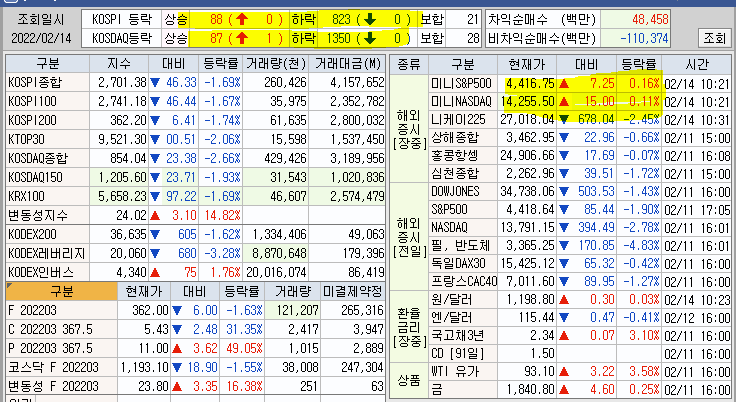This screenshot has height=402, width=736.
Task: Click the 종류 column header
Action: coord(409,64)
